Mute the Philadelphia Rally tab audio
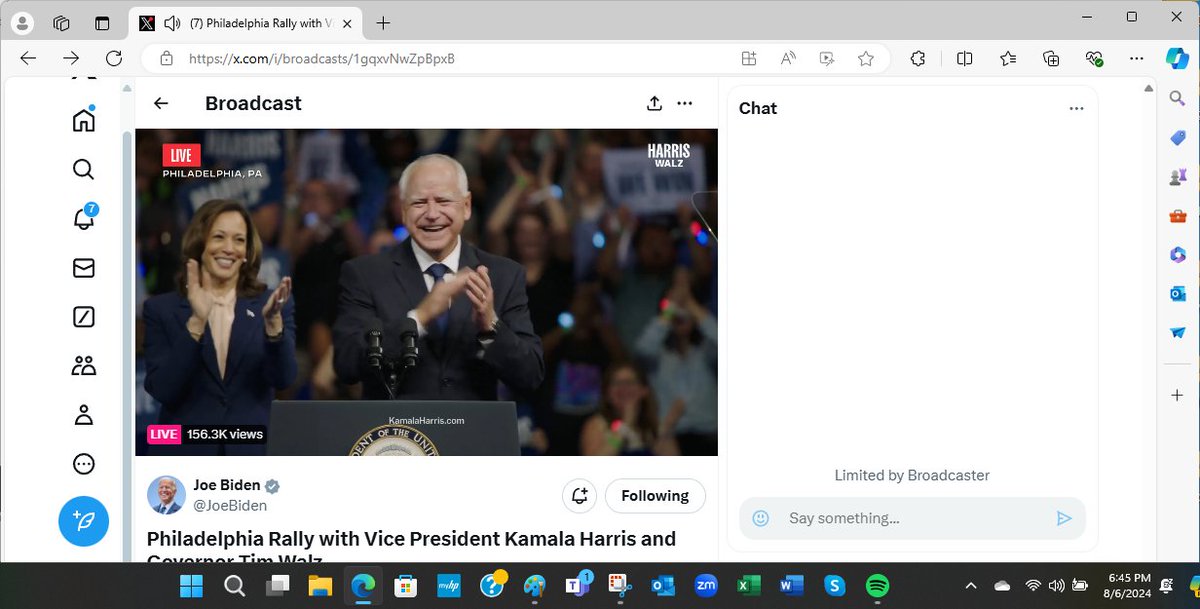 (172, 23)
